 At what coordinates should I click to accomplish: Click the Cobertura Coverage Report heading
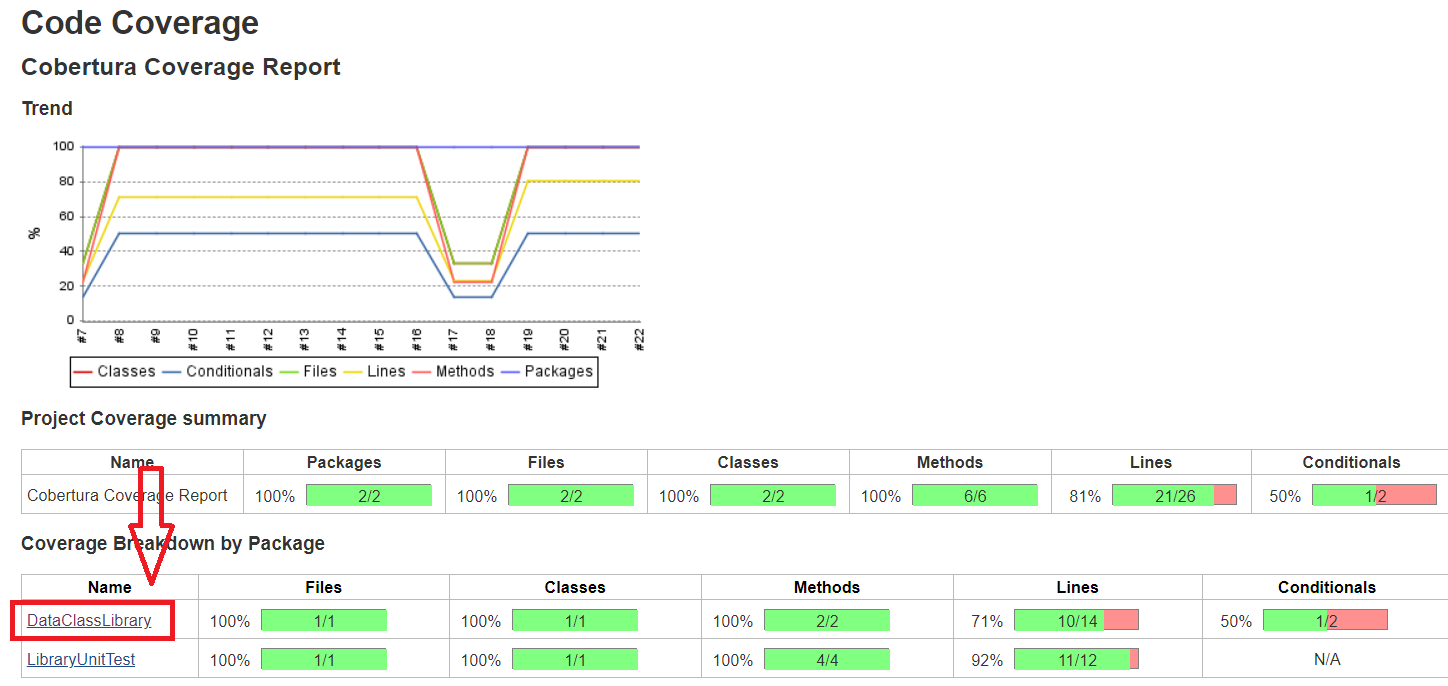pos(181,67)
